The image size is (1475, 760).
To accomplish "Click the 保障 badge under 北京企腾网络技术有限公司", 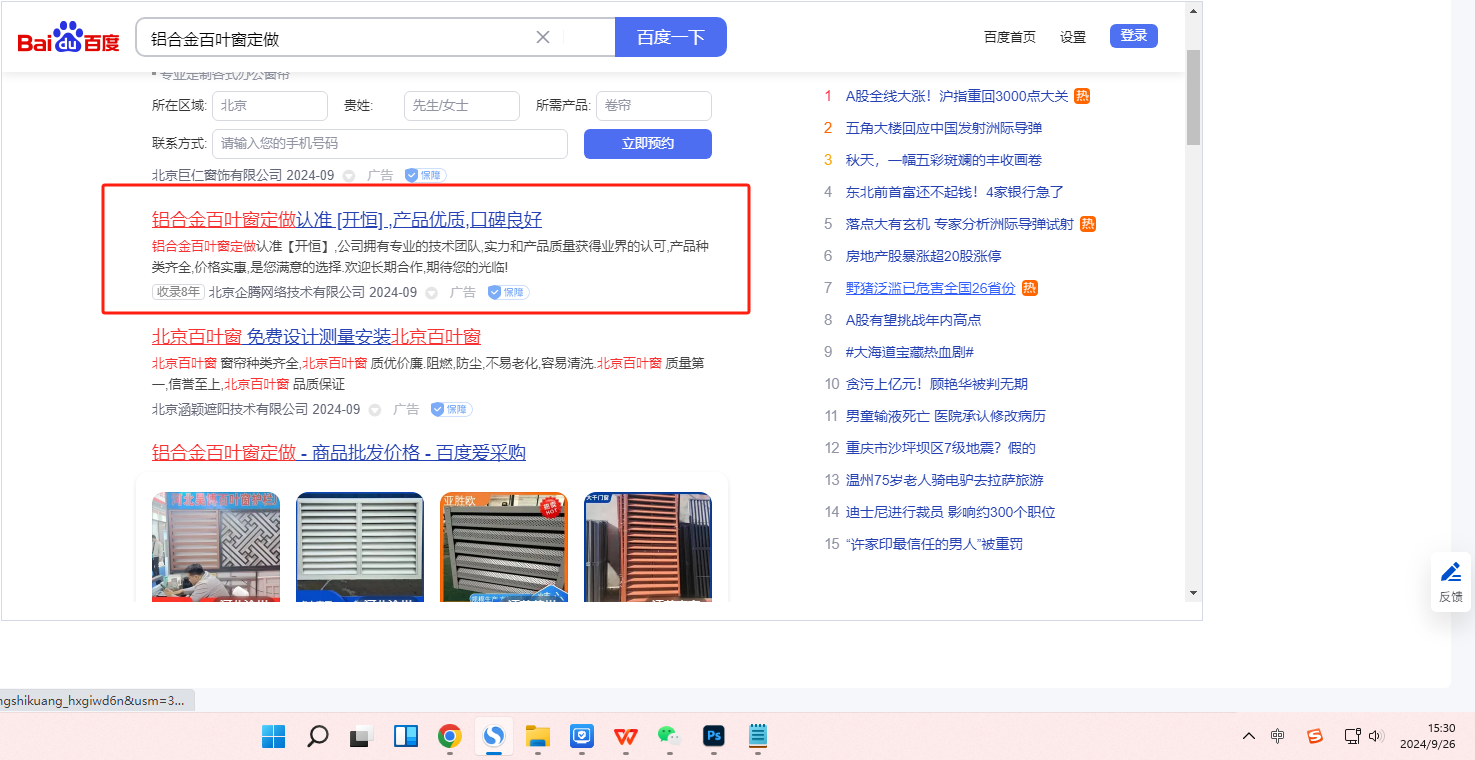I will coord(508,292).
